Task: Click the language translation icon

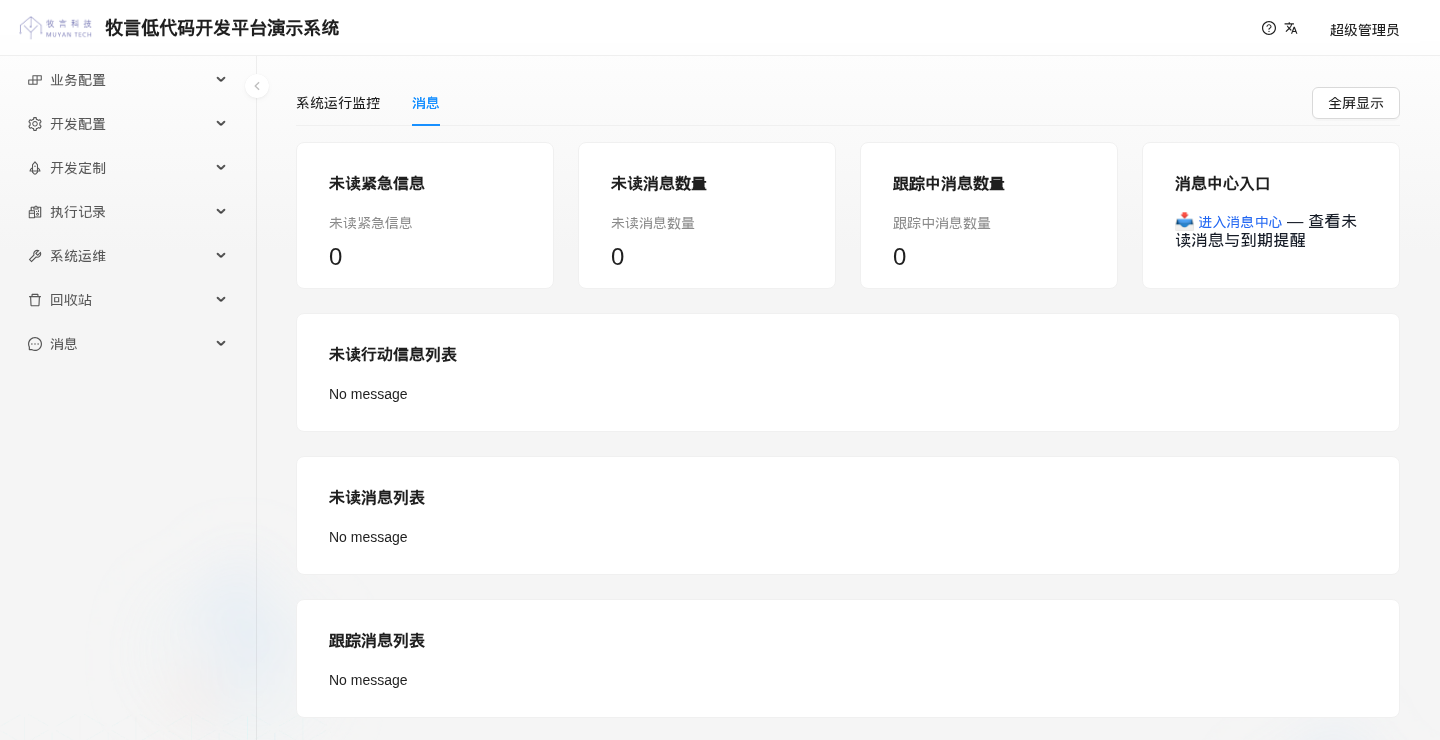Action: tap(1291, 28)
